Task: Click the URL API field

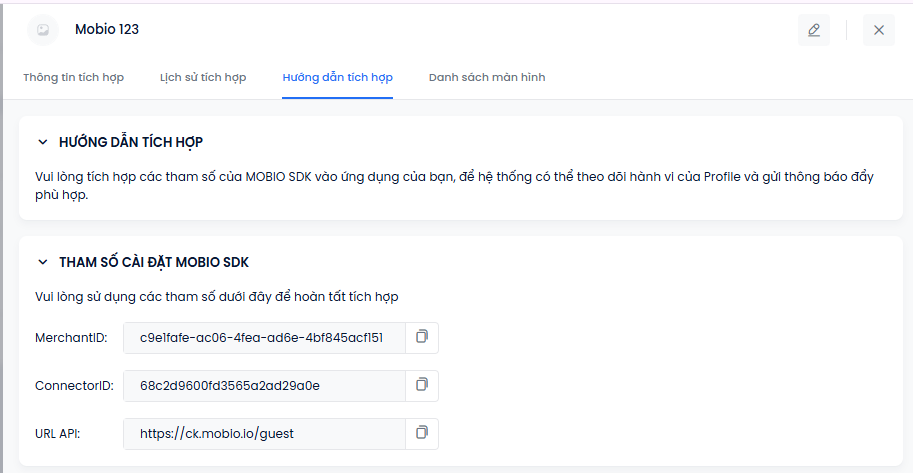Action: (264, 434)
